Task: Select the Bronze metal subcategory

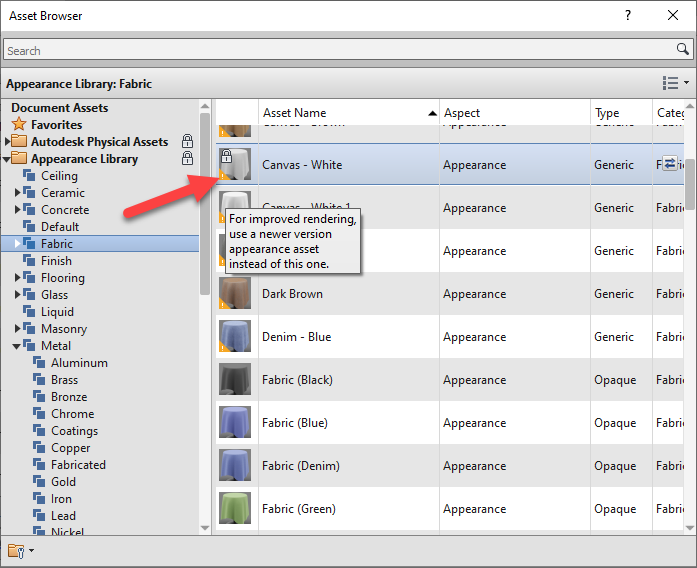Action: coord(69,396)
